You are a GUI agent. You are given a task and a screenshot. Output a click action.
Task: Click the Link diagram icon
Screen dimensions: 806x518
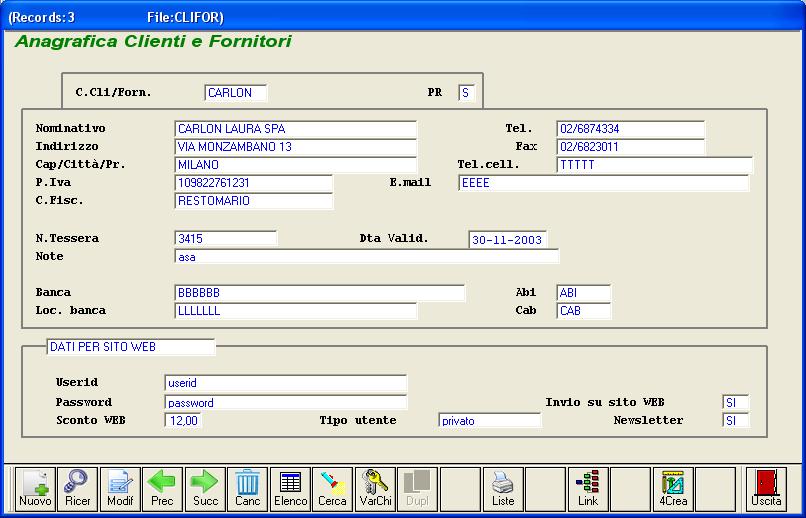tap(588, 489)
